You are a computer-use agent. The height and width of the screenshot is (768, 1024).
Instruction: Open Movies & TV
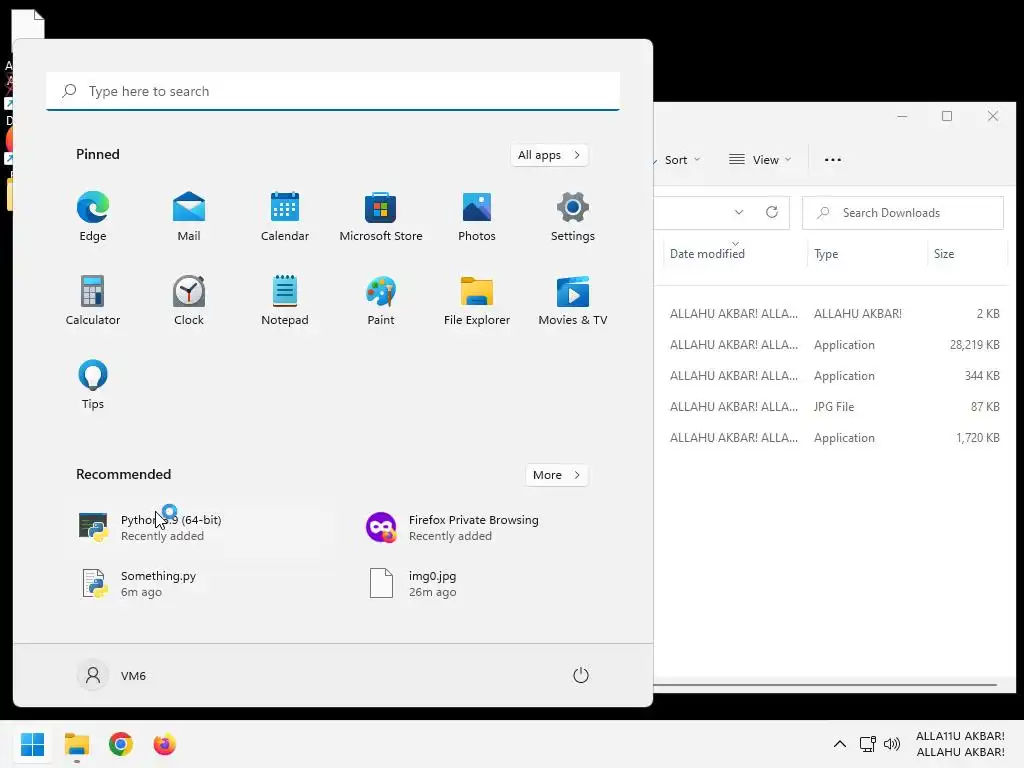(573, 300)
